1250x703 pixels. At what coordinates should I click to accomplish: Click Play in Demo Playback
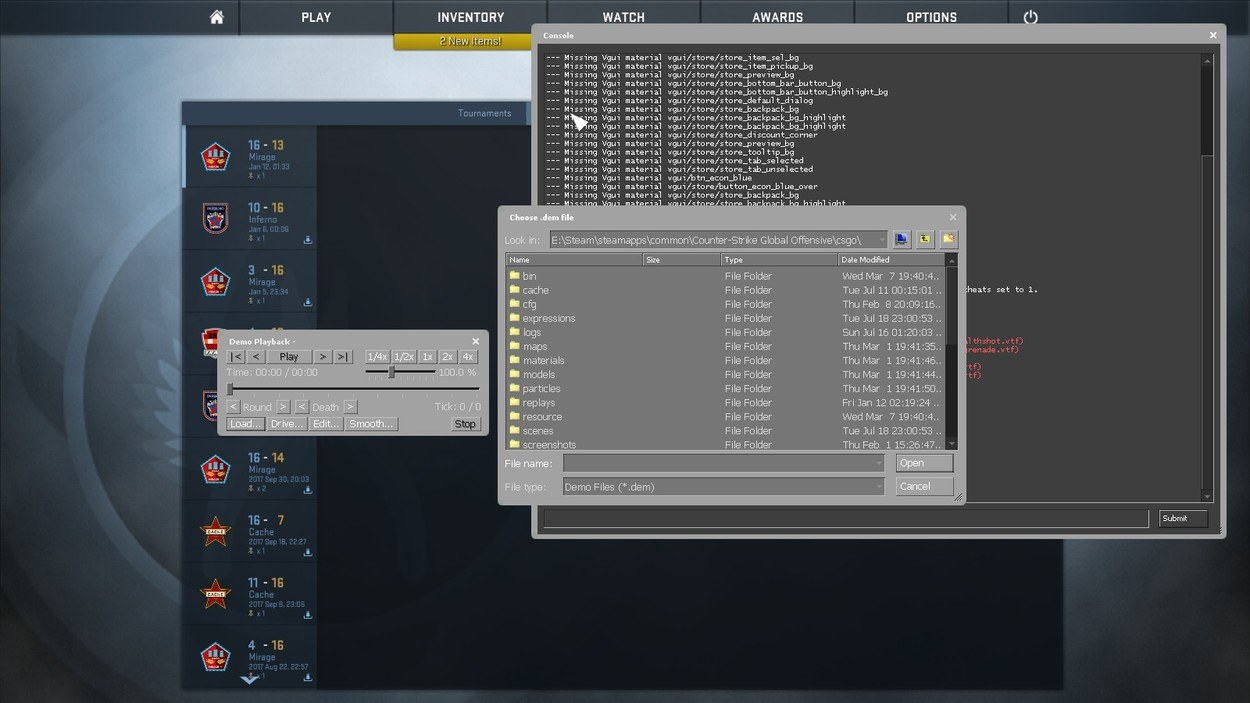pyautogui.click(x=289, y=356)
